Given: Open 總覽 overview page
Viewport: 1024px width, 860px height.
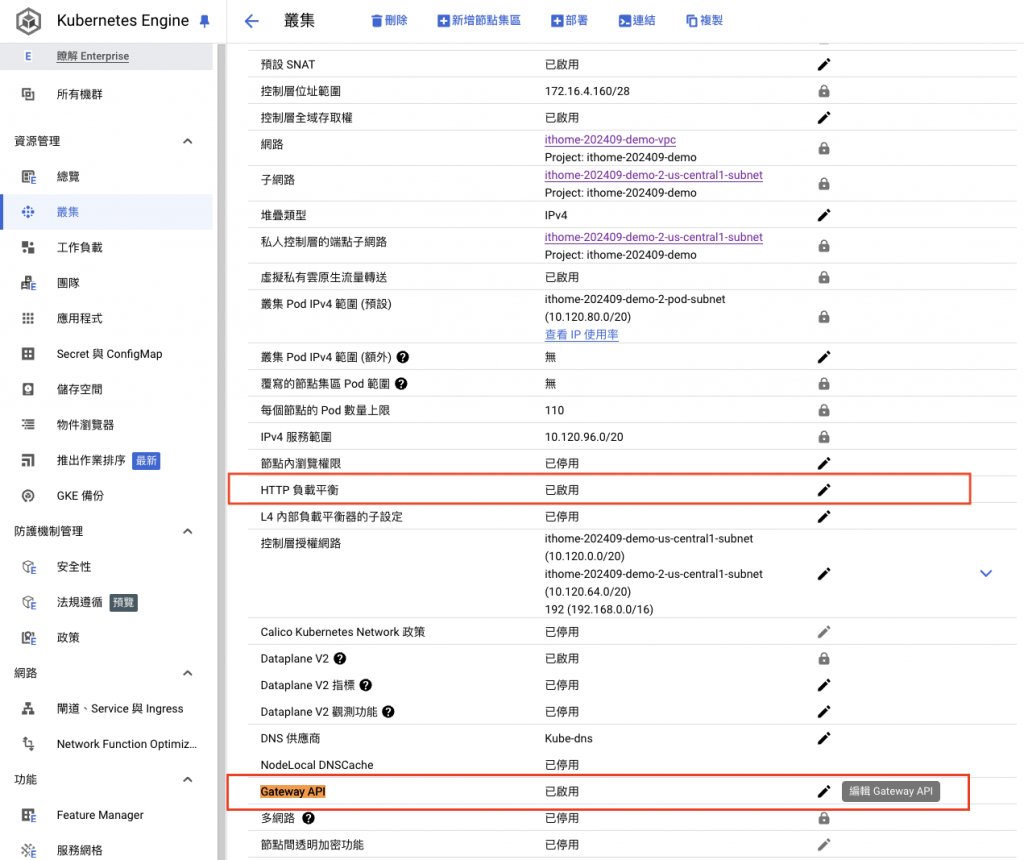Looking at the screenshot, I should tap(68, 176).
